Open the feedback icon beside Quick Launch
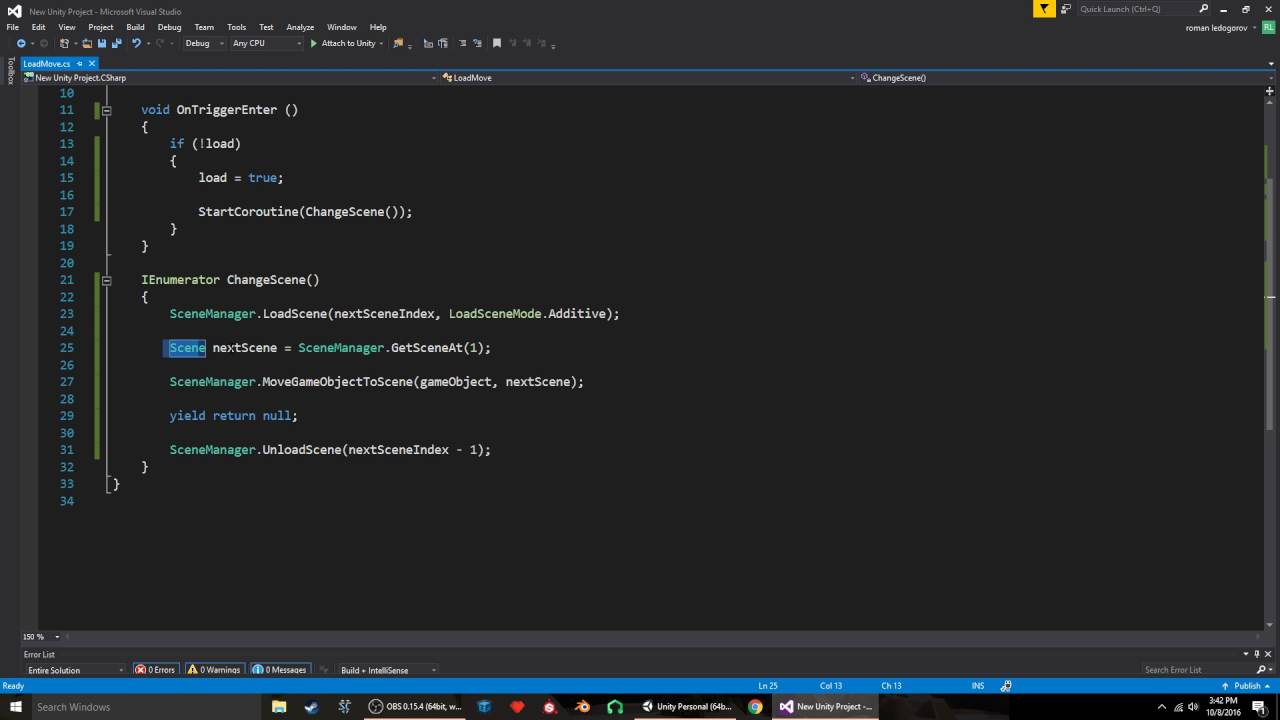Screen dimensions: 1280x720 coord(1066,9)
